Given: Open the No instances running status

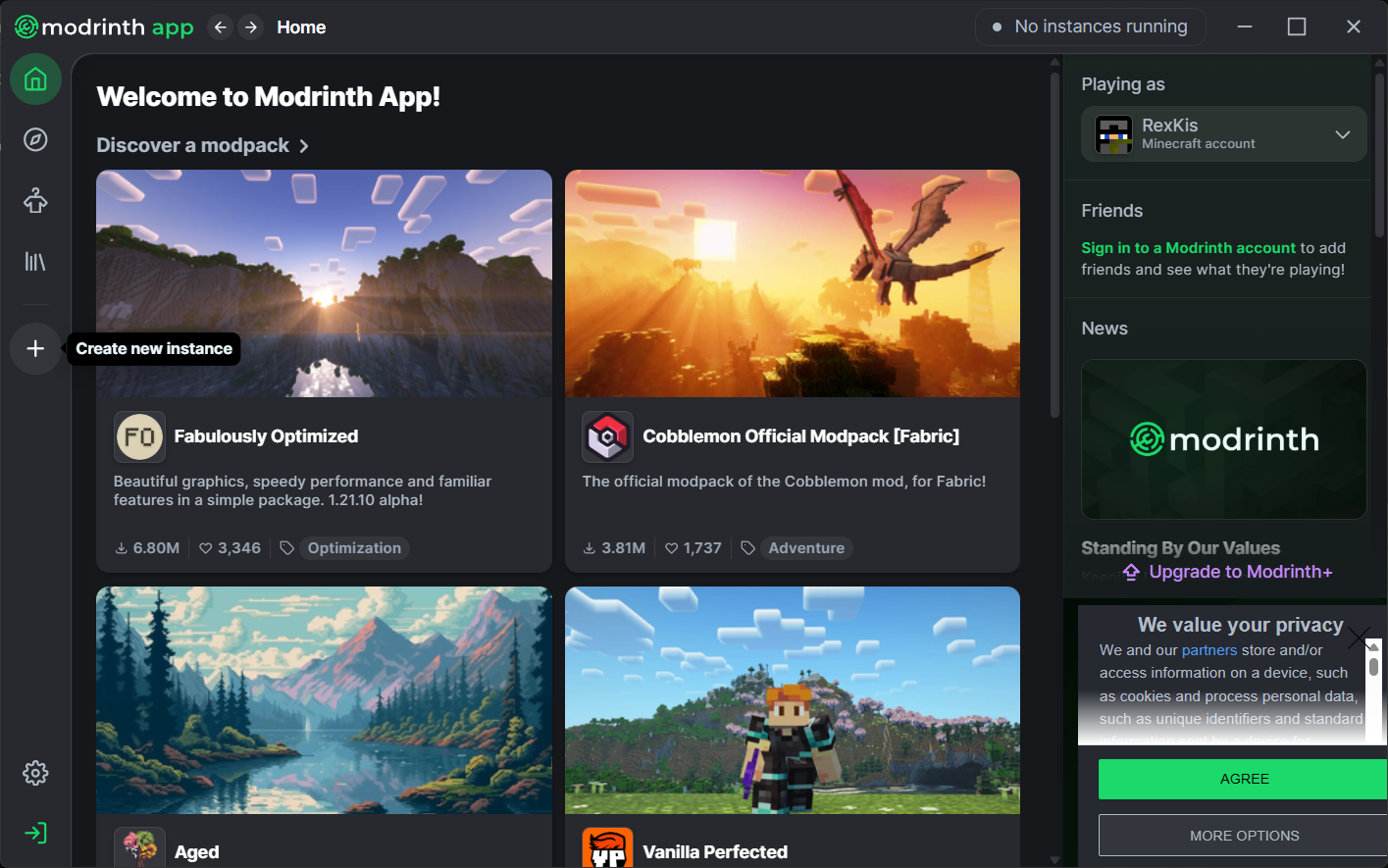Looking at the screenshot, I should (1090, 26).
